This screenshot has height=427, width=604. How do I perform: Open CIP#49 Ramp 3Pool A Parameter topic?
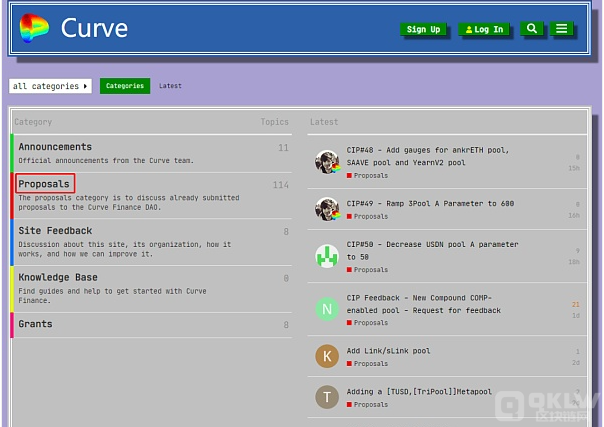(430, 203)
